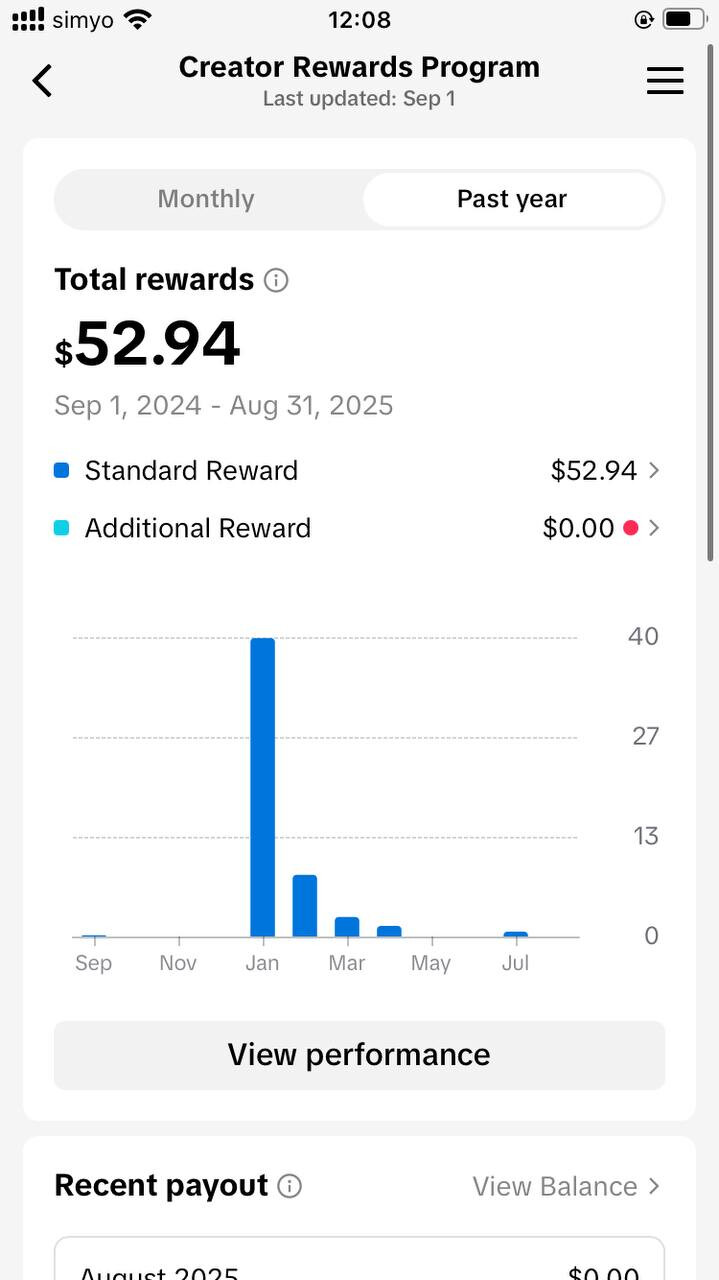Screen dimensions: 719x1280
Task: Switch to the Monthly tab
Action: pyautogui.click(x=206, y=199)
